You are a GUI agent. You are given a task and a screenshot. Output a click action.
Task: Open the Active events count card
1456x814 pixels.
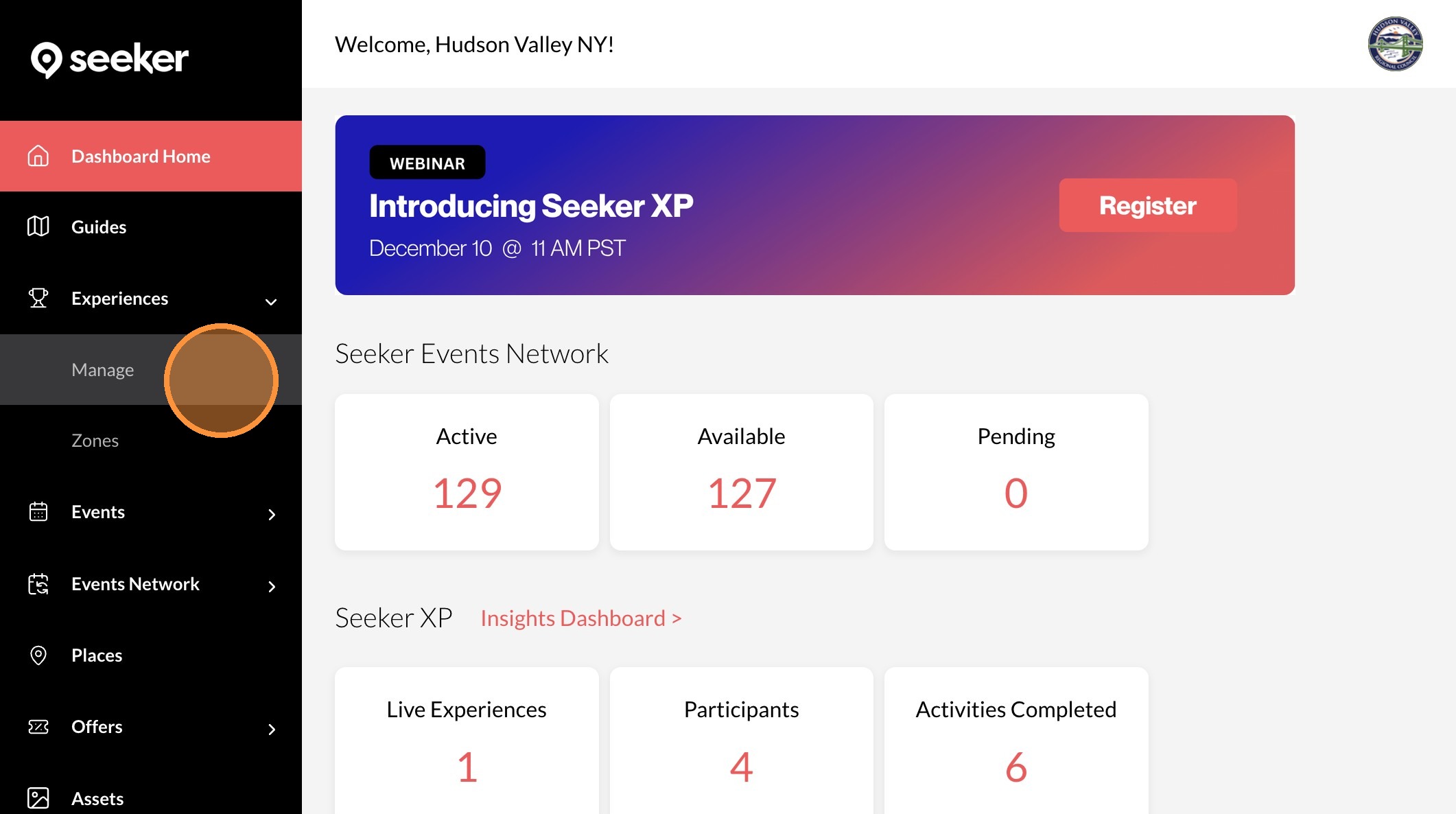(x=467, y=472)
